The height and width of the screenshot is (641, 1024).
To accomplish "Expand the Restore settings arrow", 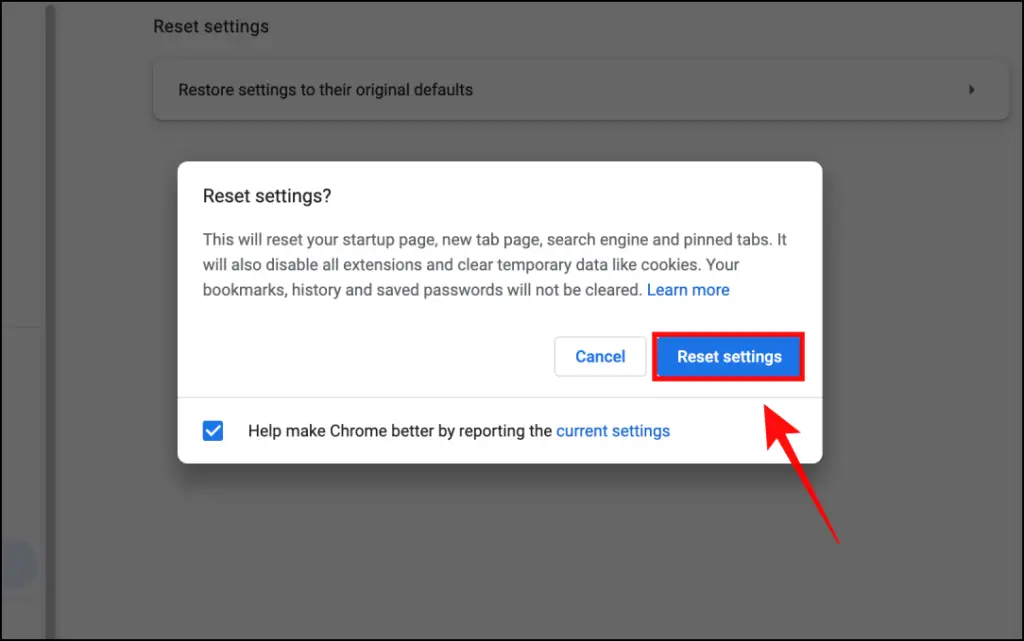I will (971, 90).
